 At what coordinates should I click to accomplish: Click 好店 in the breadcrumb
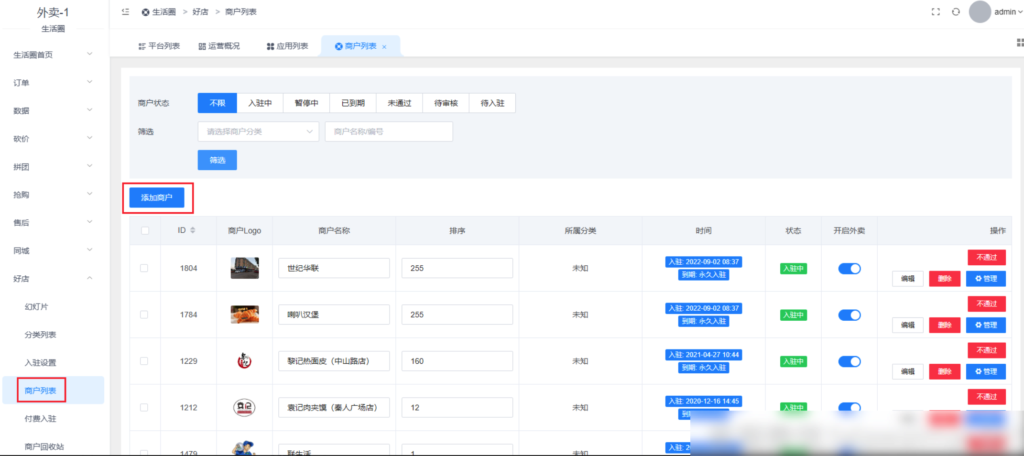click(x=200, y=12)
